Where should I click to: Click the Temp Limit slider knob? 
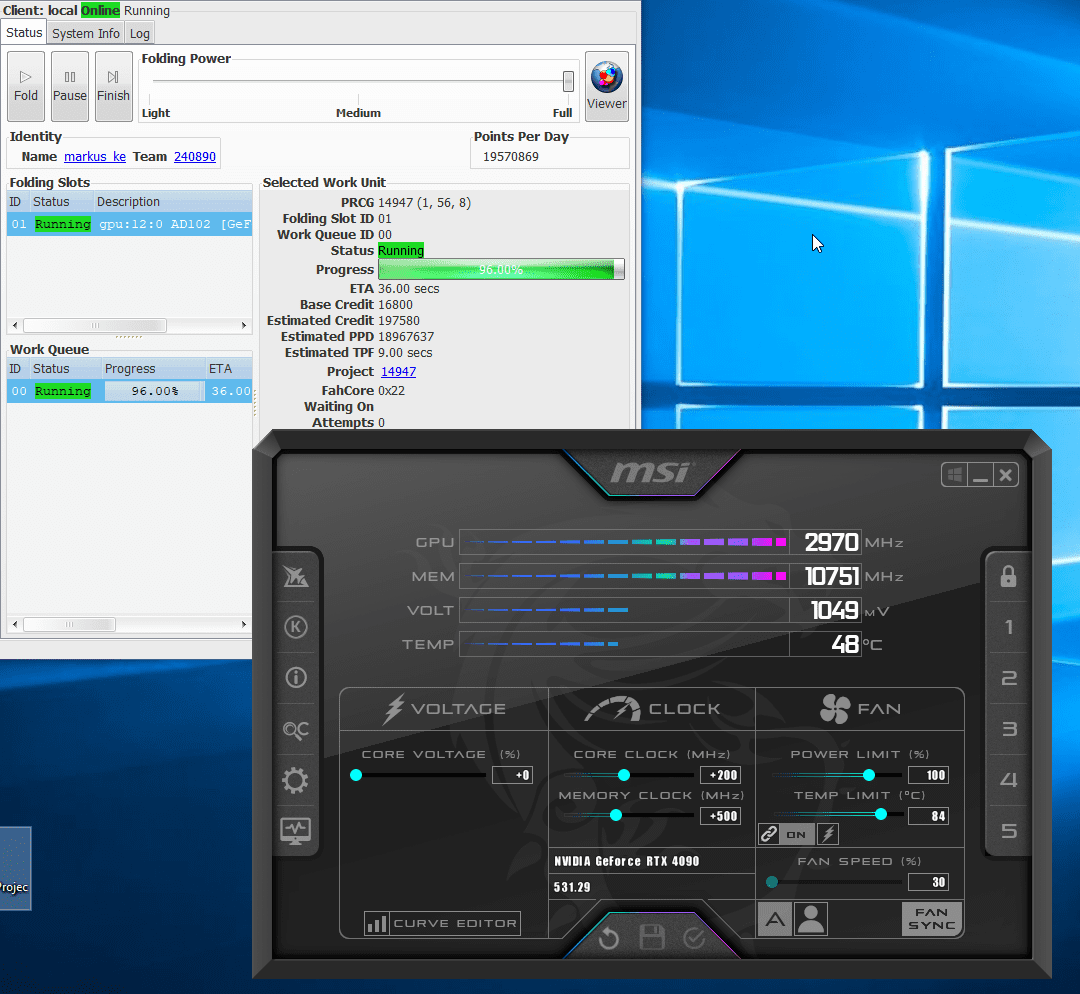881,814
